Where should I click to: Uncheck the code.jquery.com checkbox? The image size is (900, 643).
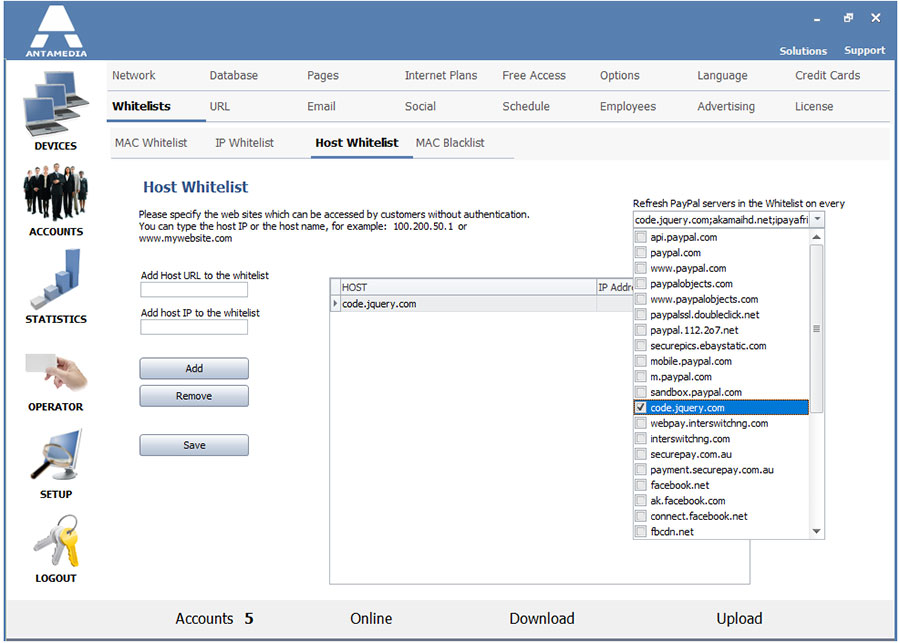point(641,408)
